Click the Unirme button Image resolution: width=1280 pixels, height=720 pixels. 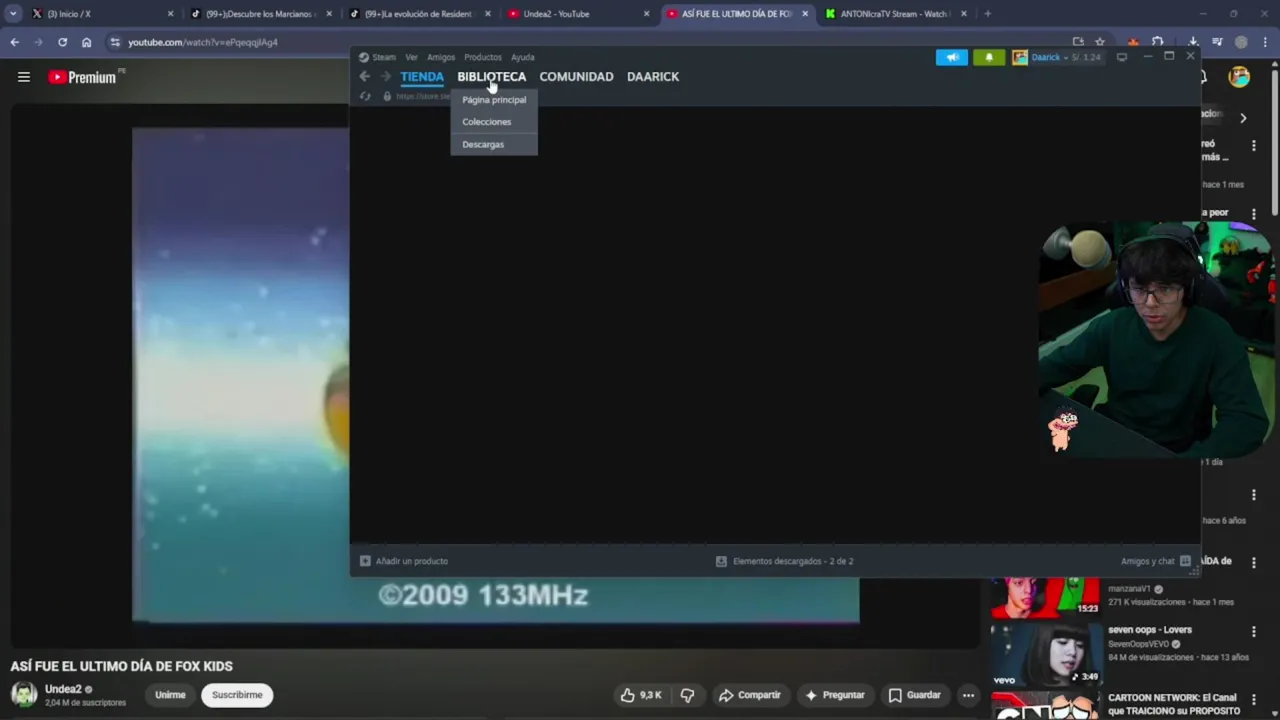click(170, 695)
